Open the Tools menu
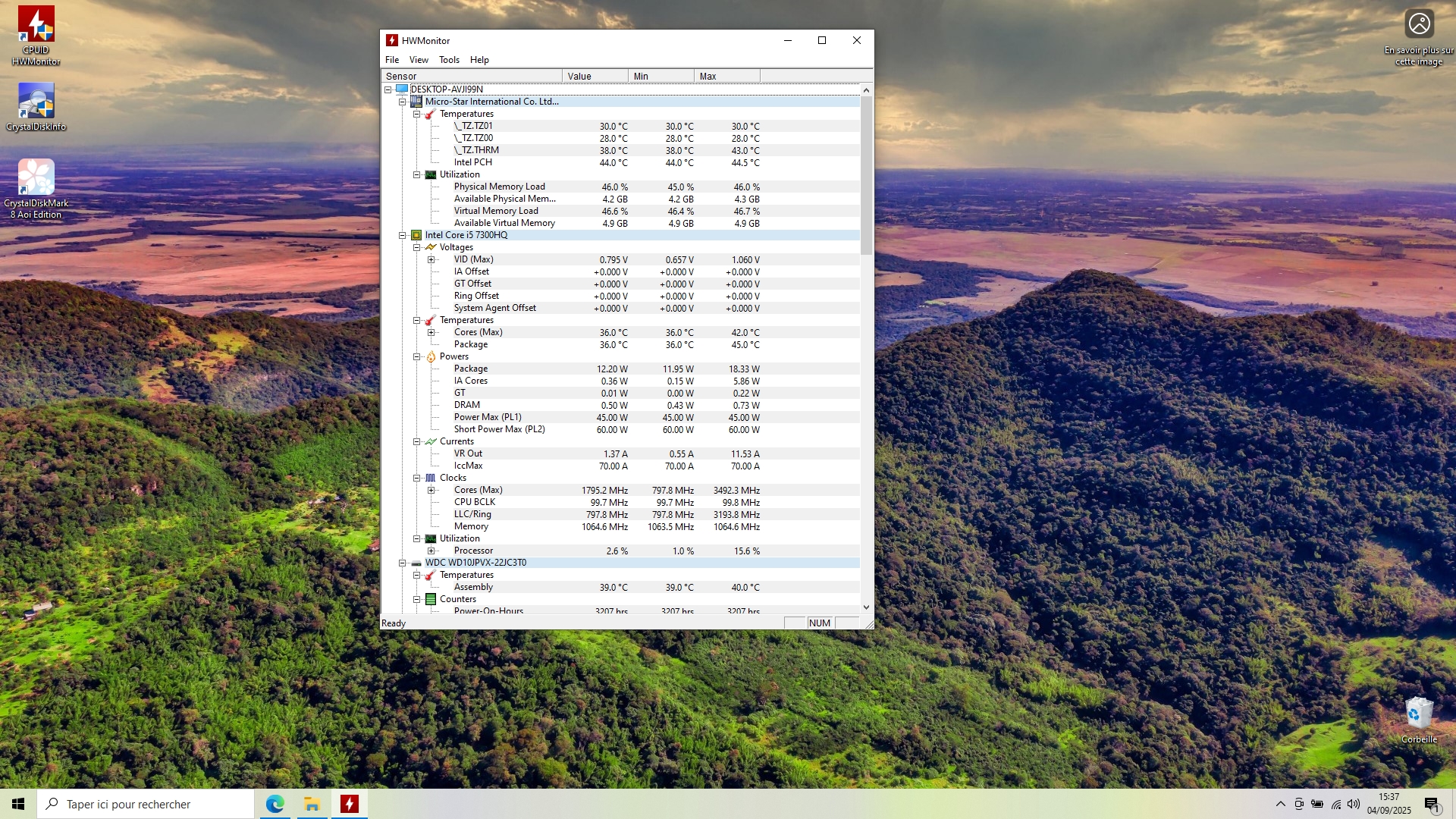 point(449,60)
